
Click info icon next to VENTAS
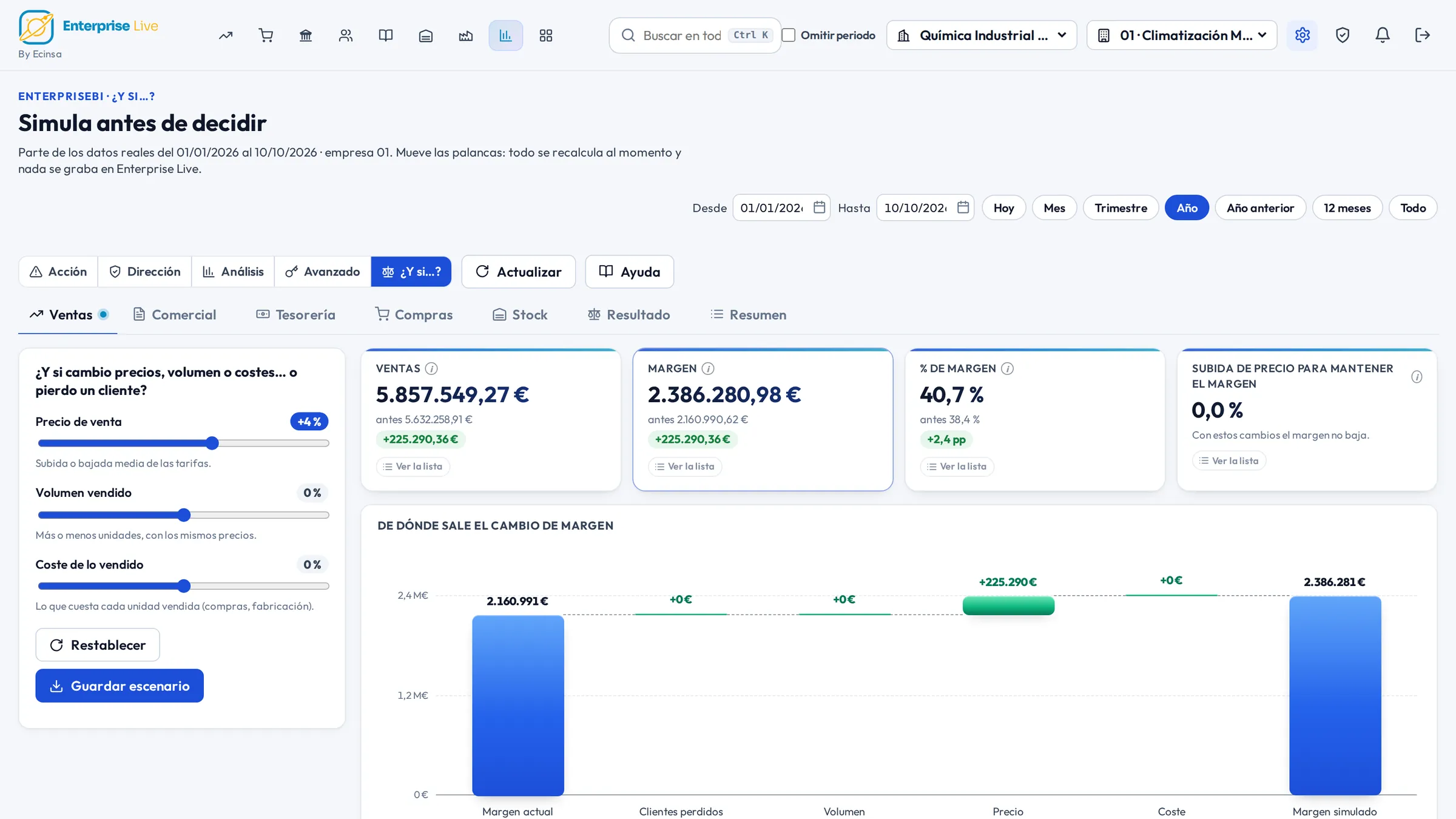pyautogui.click(x=431, y=368)
